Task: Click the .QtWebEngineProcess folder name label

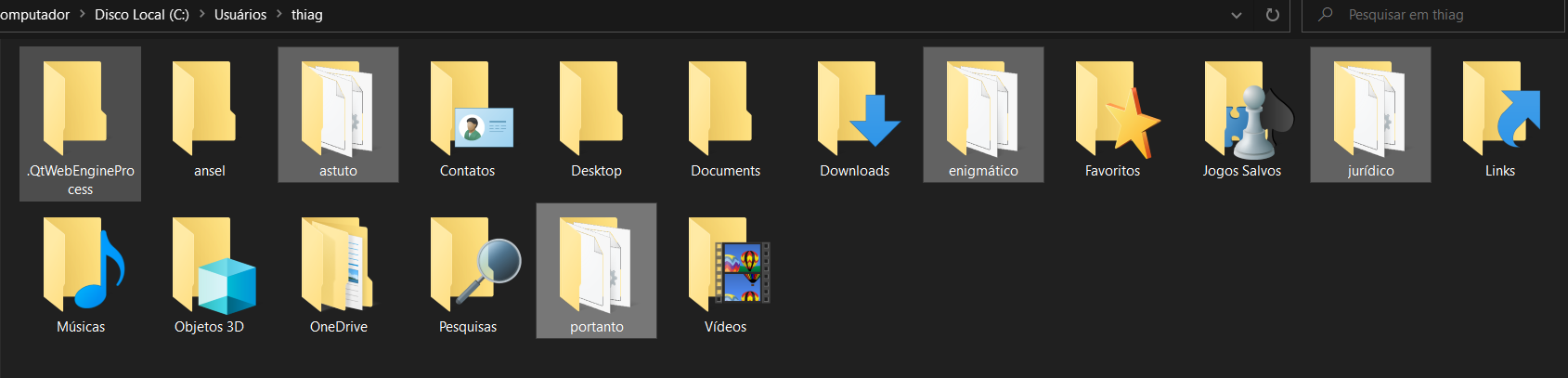Action: click(x=81, y=180)
